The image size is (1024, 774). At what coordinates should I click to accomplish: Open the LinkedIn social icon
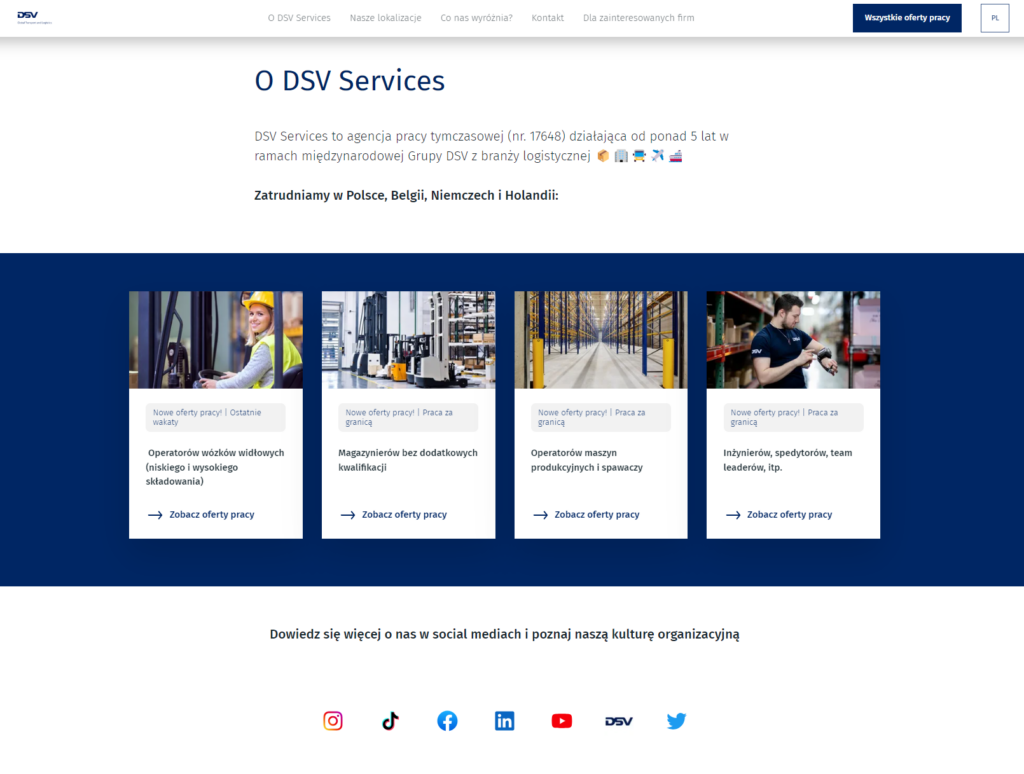(505, 721)
